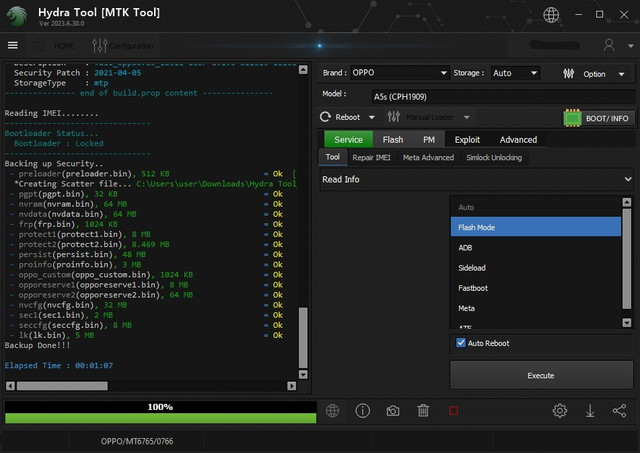Click the Bootloader : Locked log line
The width and height of the screenshot is (640, 453).
click(x=59, y=143)
